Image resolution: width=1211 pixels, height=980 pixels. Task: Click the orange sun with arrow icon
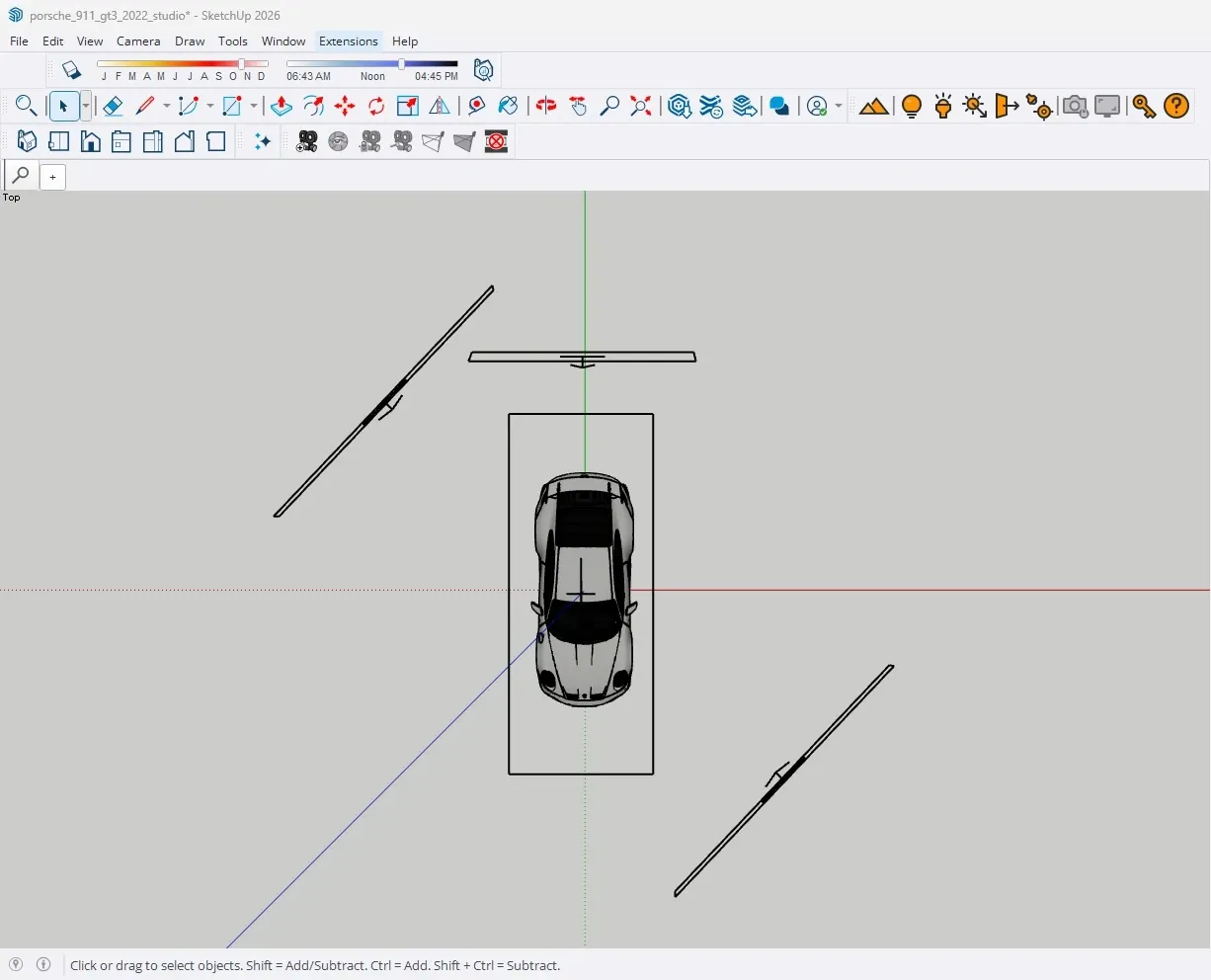[x=975, y=106]
